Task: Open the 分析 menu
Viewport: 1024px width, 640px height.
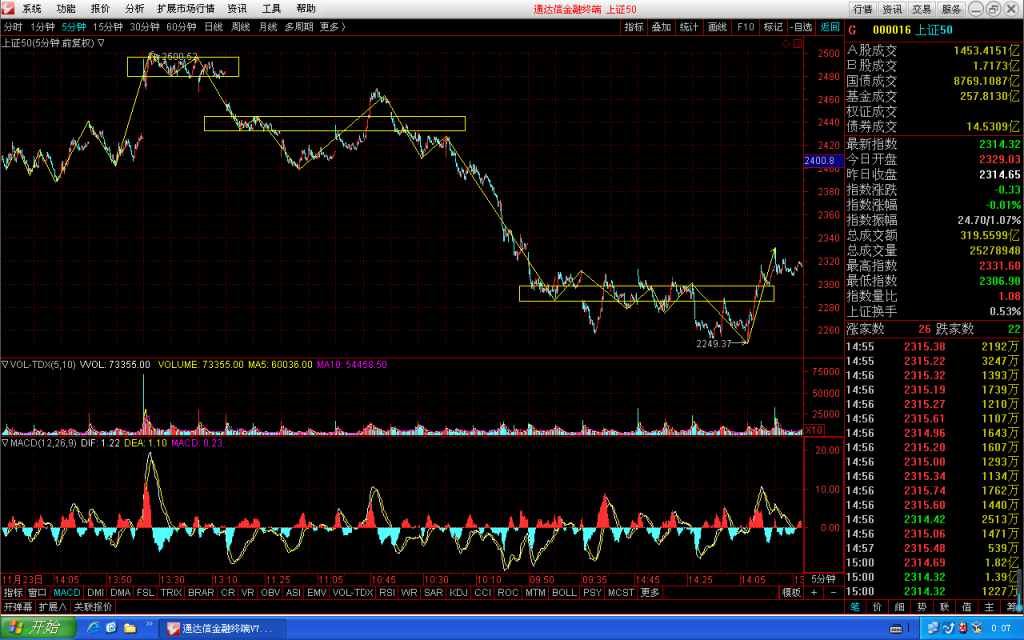Action: click(135, 8)
